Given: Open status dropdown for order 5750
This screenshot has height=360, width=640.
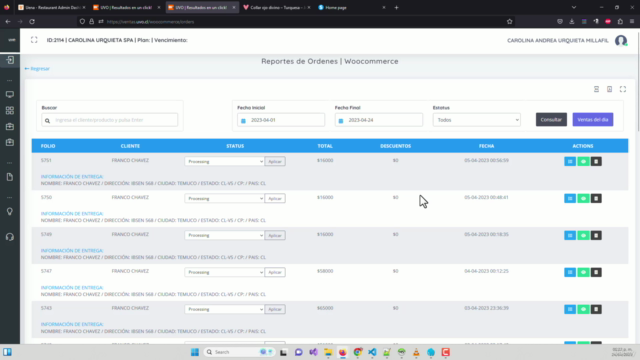Looking at the screenshot, I should coord(224,198).
